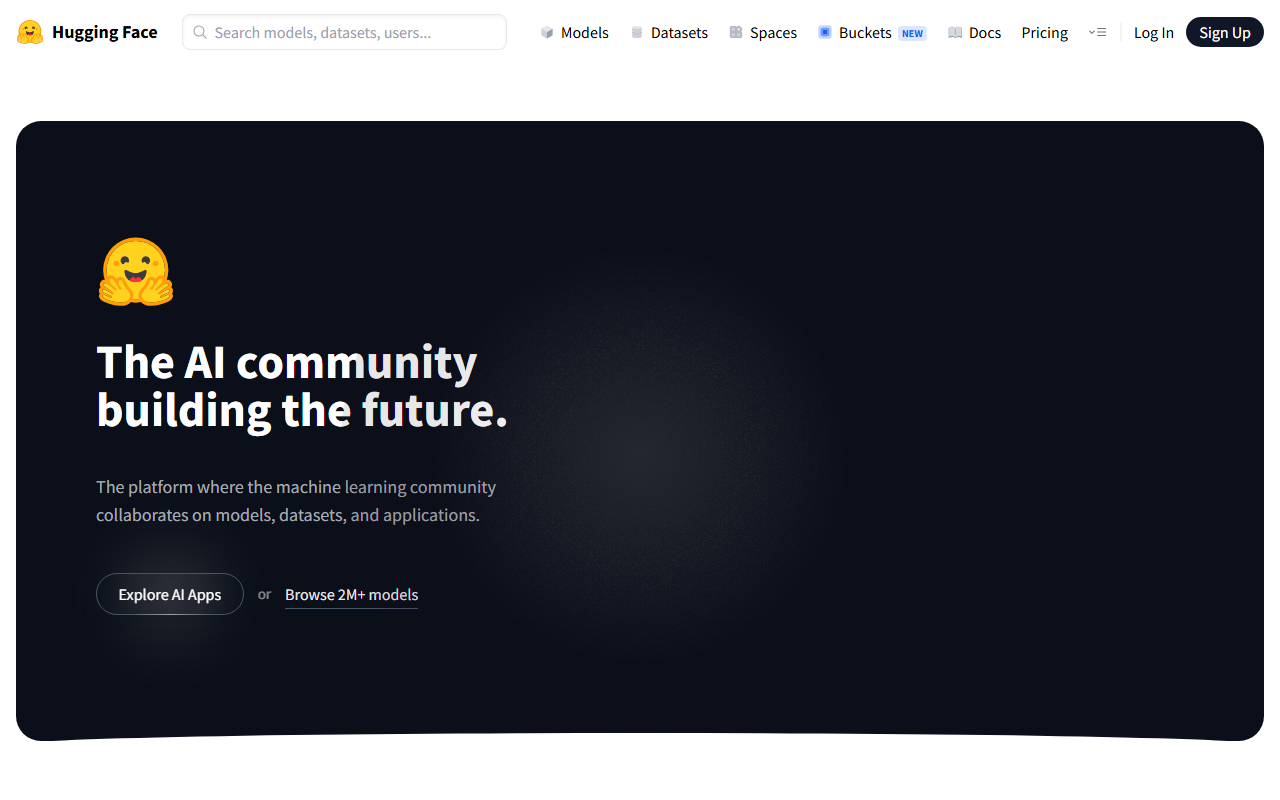Click the Hugging Face brand name
Viewport: 1280px width, 800px height.
point(105,32)
